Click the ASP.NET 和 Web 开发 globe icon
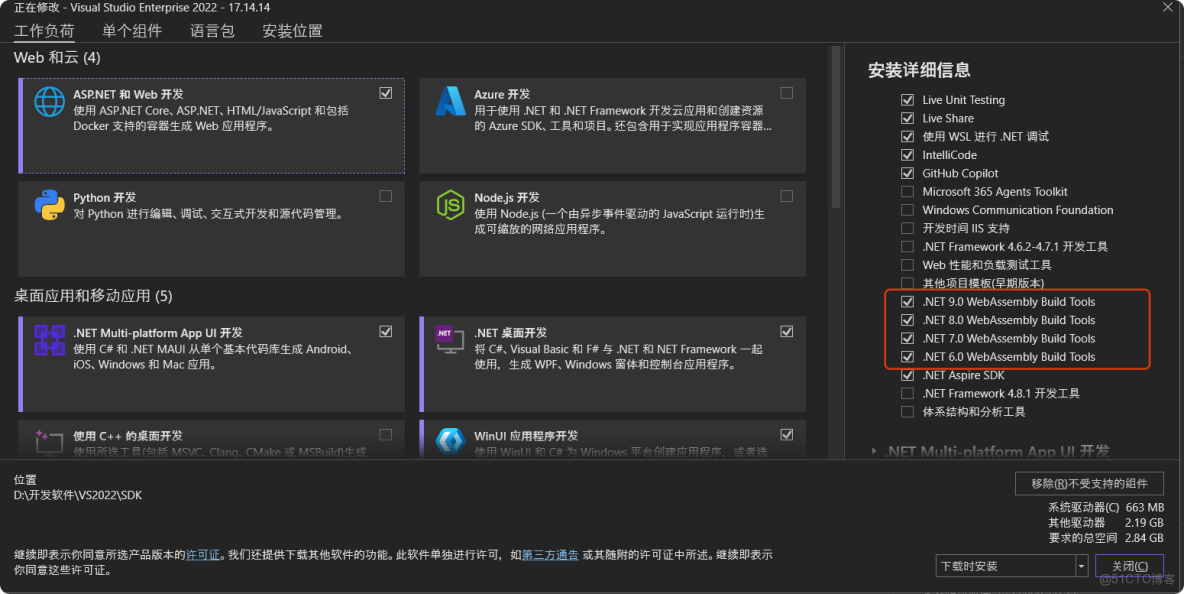The width and height of the screenshot is (1184, 594). [x=49, y=100]
